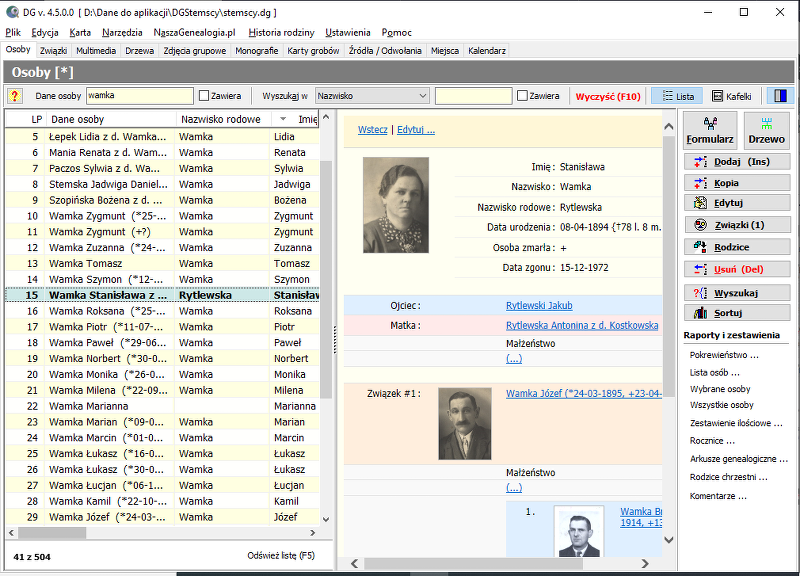
Task: Open the Karta menu
Action: [80, 33]
